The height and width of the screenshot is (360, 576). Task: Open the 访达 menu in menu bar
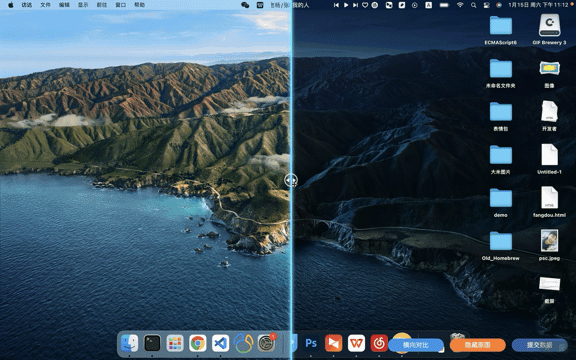27,5
